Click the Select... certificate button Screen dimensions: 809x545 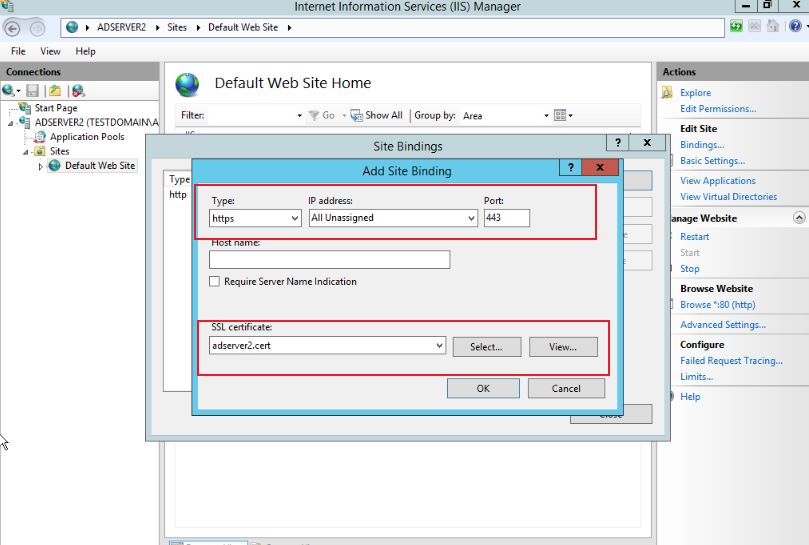click(x=487, y=347)
